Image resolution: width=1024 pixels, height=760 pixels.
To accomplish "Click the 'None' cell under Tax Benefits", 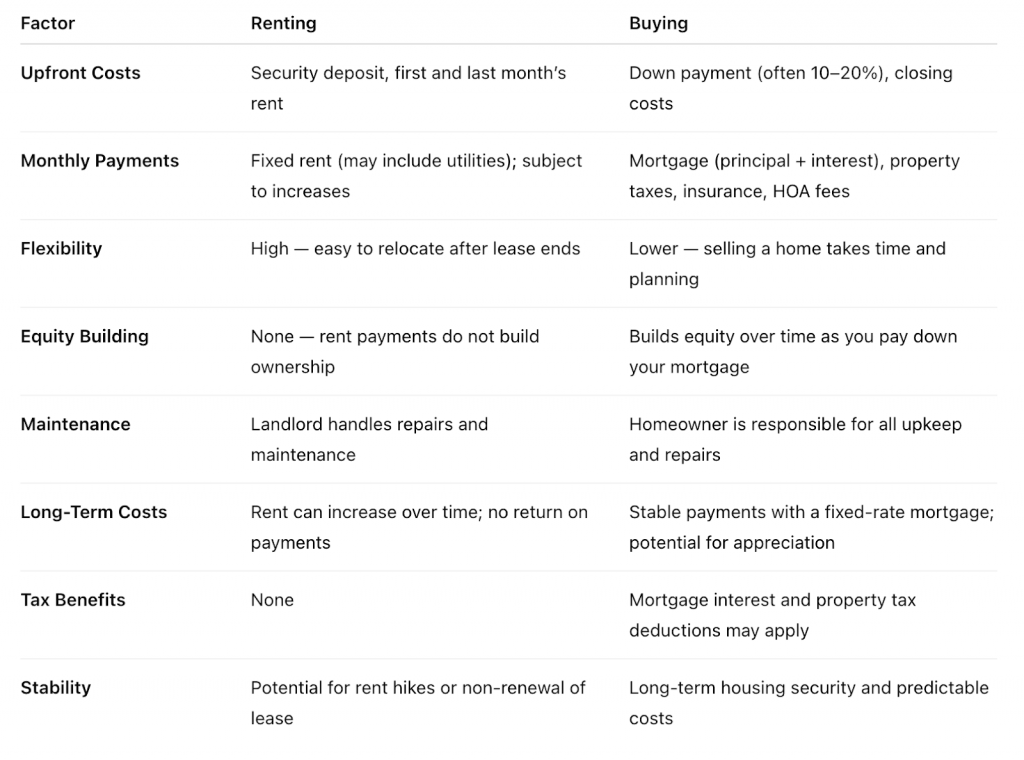I will click(272, 600).
